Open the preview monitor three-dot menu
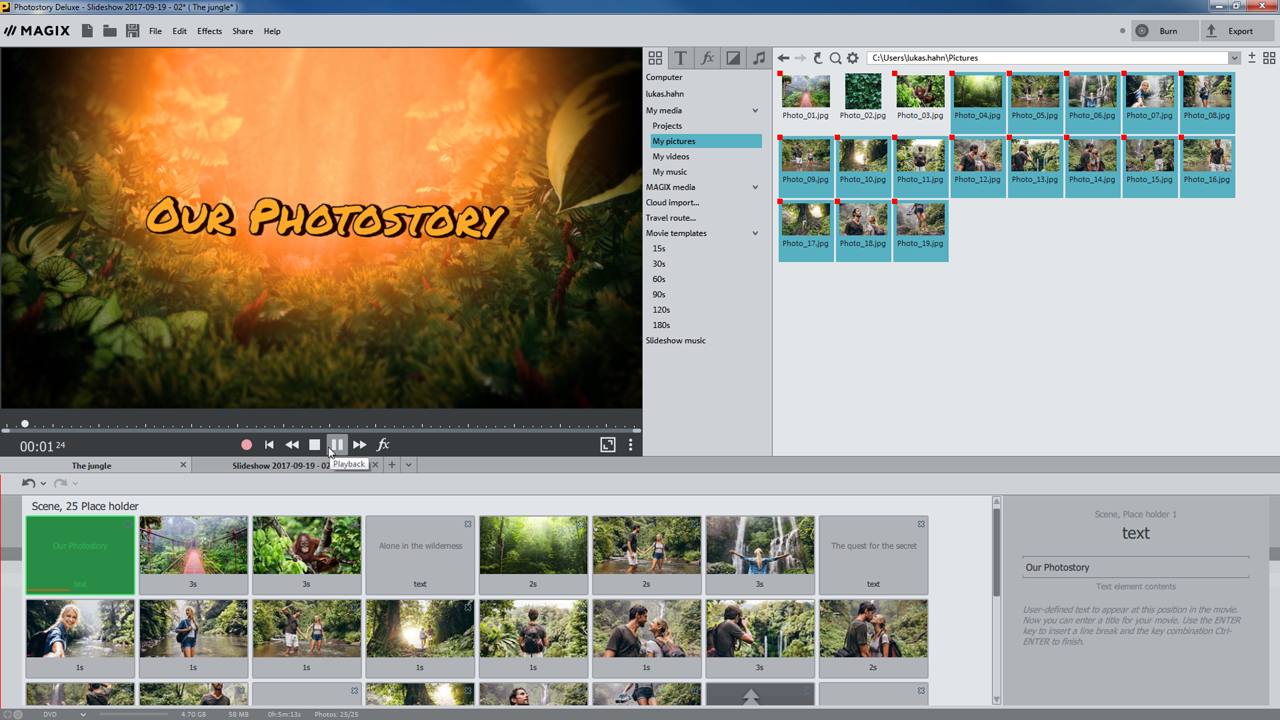Image resolution: width=1280 pixels, height=720 pixels. tap(630, 445)
